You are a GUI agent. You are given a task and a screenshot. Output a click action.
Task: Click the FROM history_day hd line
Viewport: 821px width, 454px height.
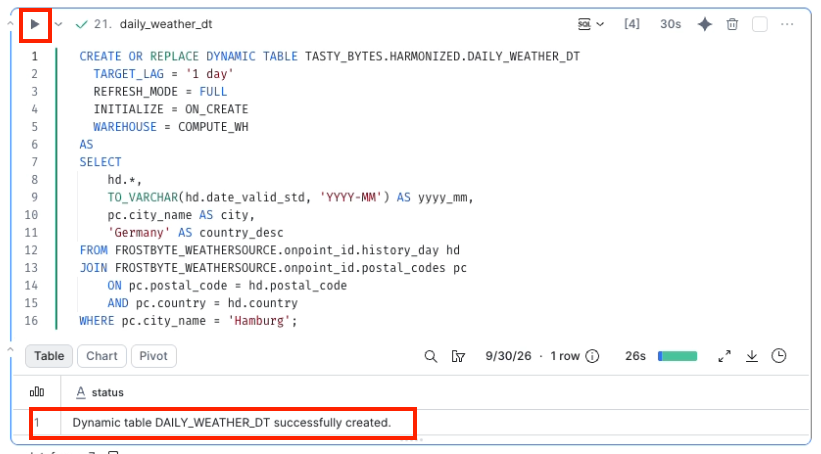[x=270, y=250]
